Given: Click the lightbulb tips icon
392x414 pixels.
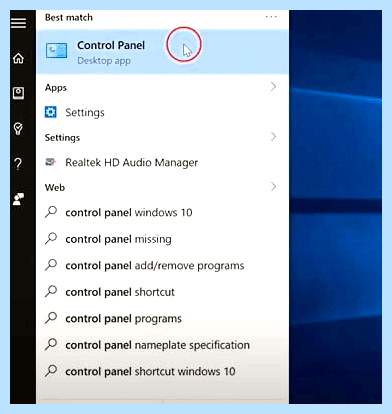Looking at the screenshot, I should (x=18, y=128).
